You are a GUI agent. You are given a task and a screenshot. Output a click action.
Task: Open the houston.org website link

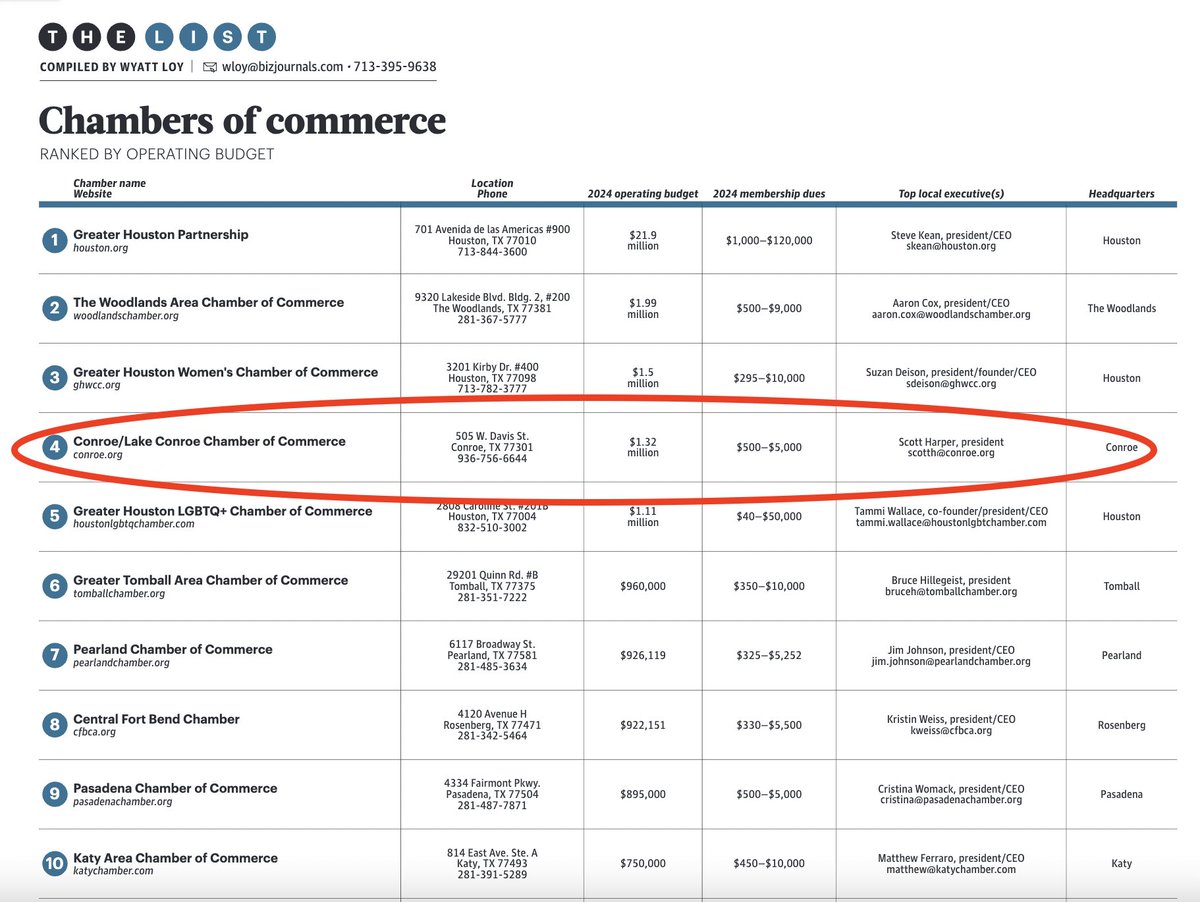pyautogui.click(x=101, y=247)
